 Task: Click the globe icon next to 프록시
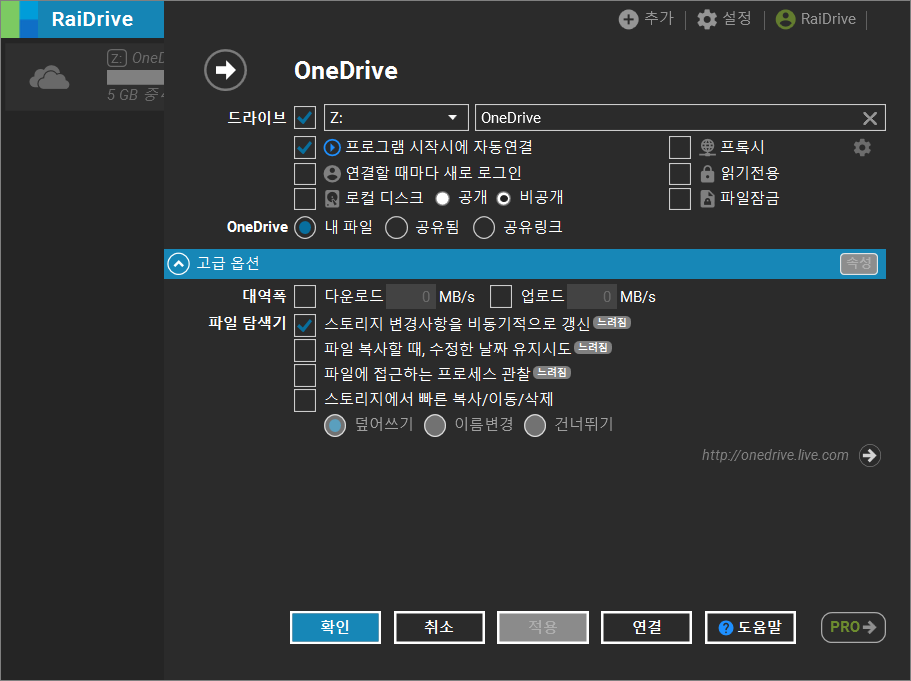point(707,148)
